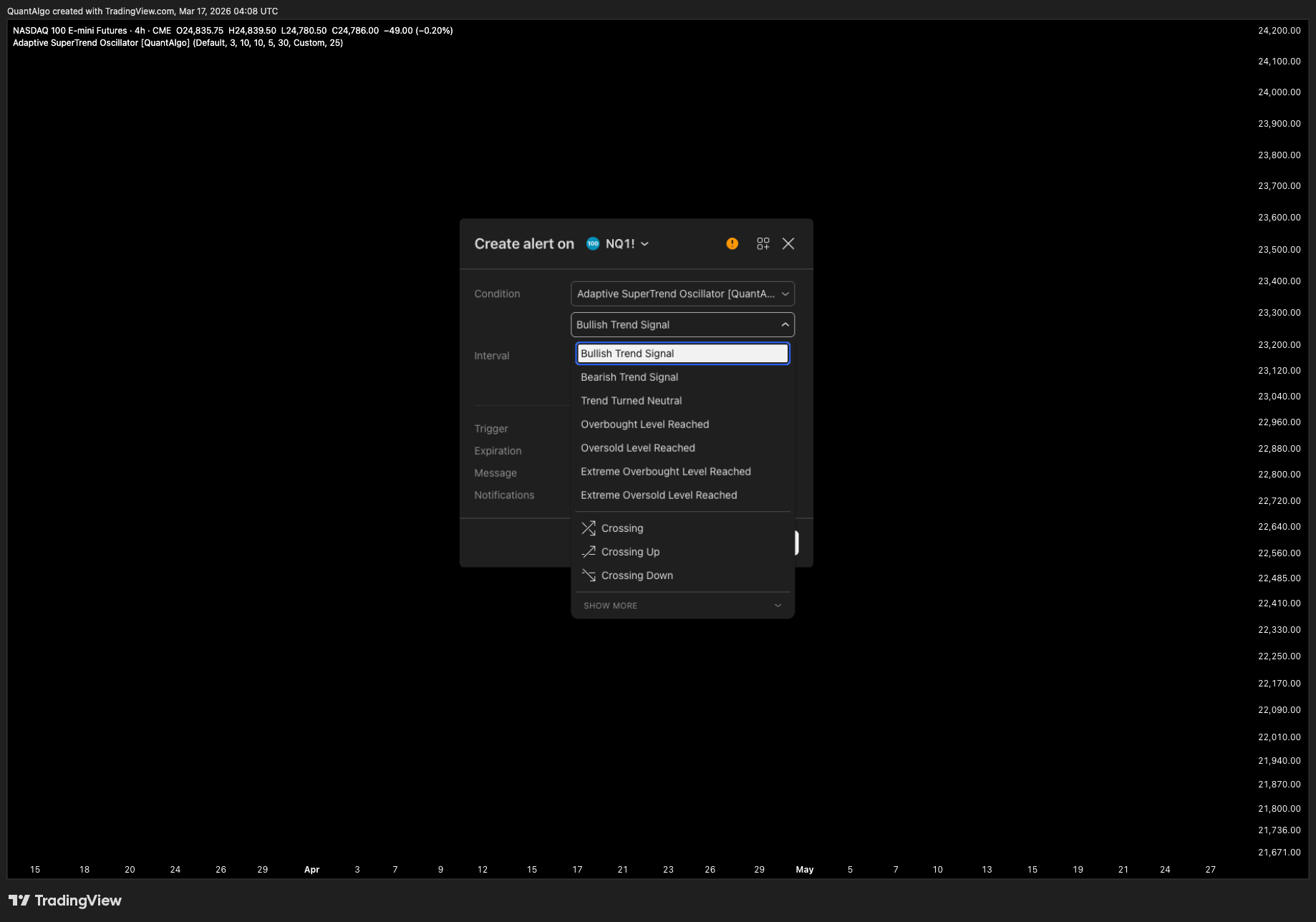Expand SHOW MORE in the condition list

click(682, 606)
